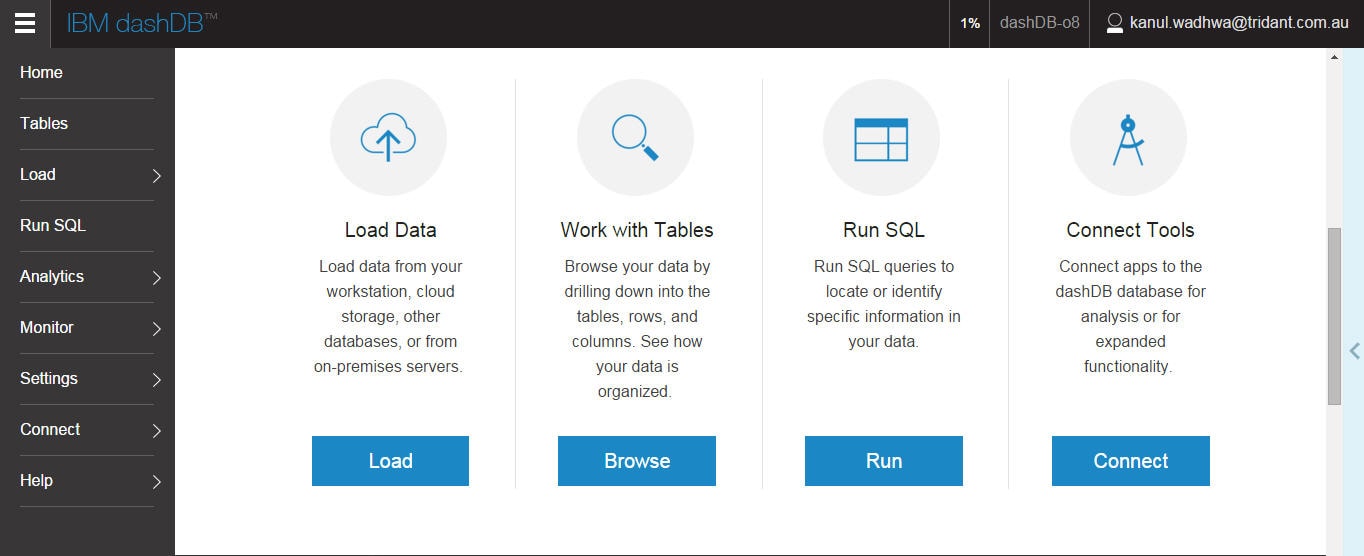Click the blue Load button
1364x556 pixels.
click(x=390, y=461)
